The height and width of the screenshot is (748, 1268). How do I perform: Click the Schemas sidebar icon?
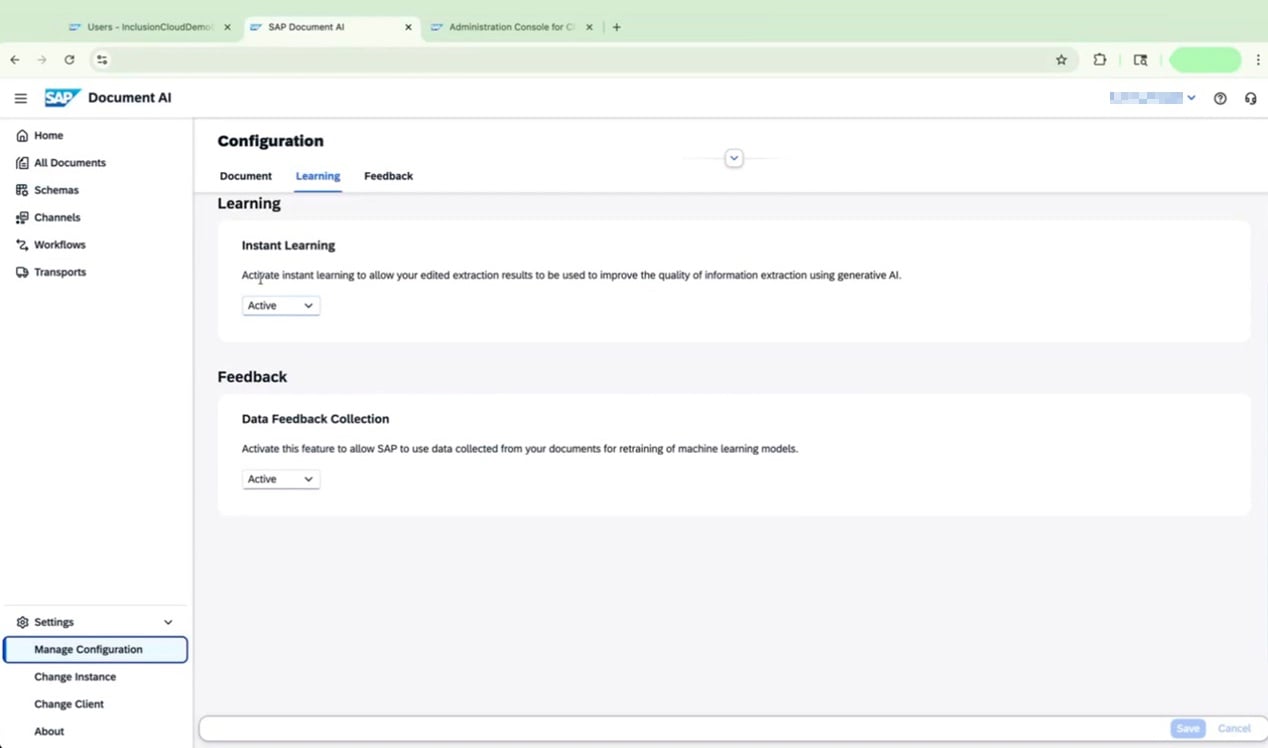[x=22, y=190]
